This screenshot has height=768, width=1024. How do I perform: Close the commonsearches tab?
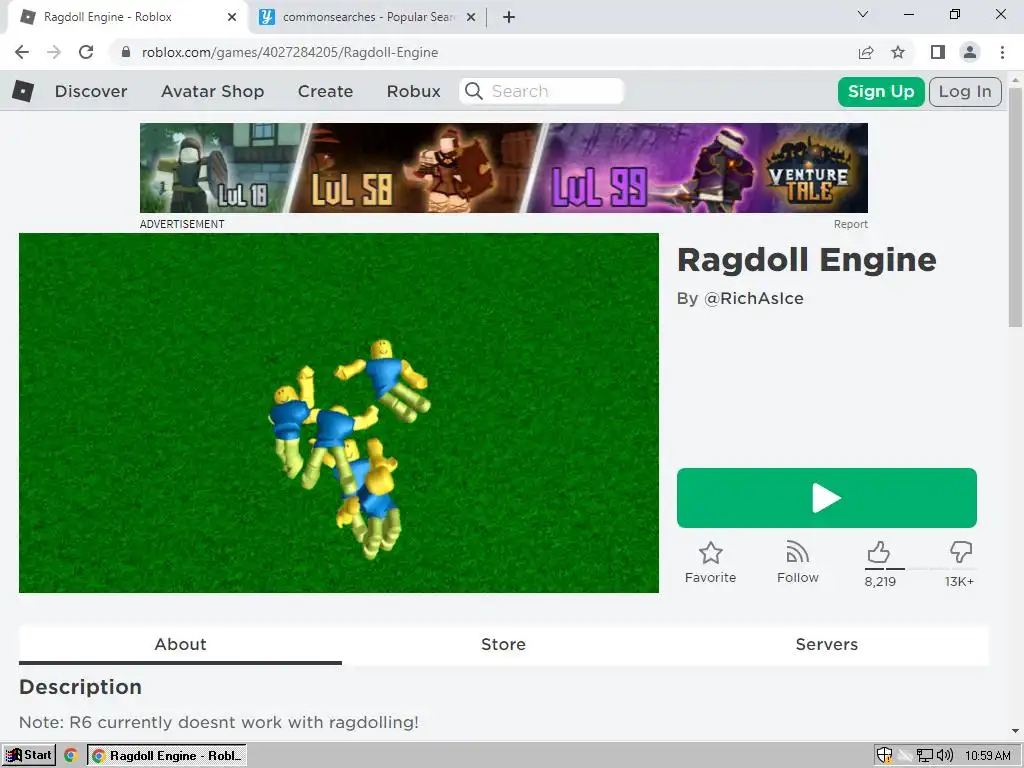(x=471, y=17)
